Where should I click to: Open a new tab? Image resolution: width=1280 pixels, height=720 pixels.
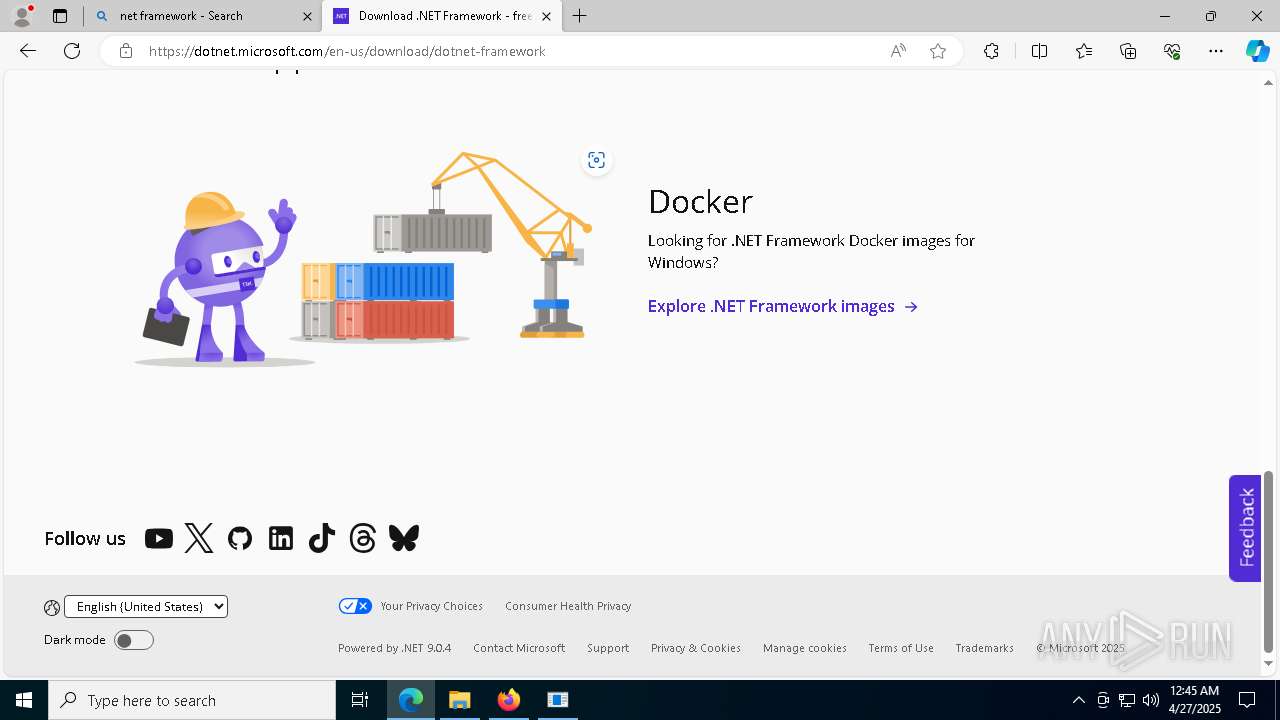tap(580, 16)
